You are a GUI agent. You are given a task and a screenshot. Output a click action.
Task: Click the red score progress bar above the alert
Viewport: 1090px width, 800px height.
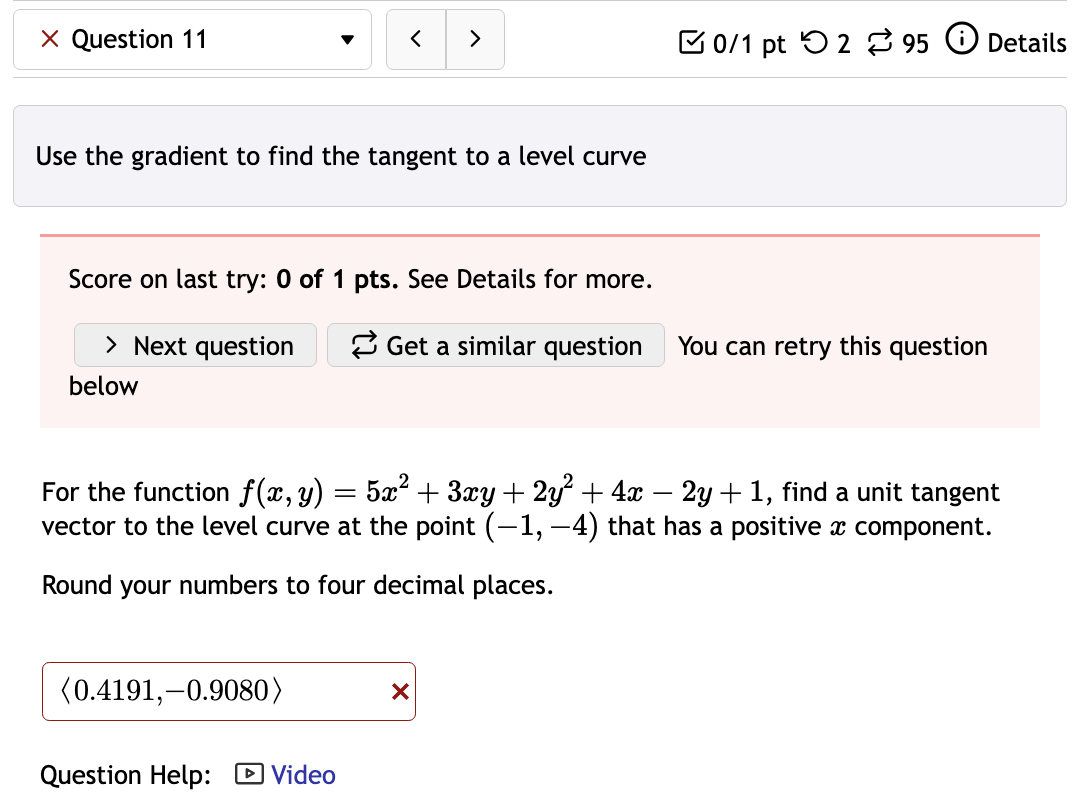[540, 236]
